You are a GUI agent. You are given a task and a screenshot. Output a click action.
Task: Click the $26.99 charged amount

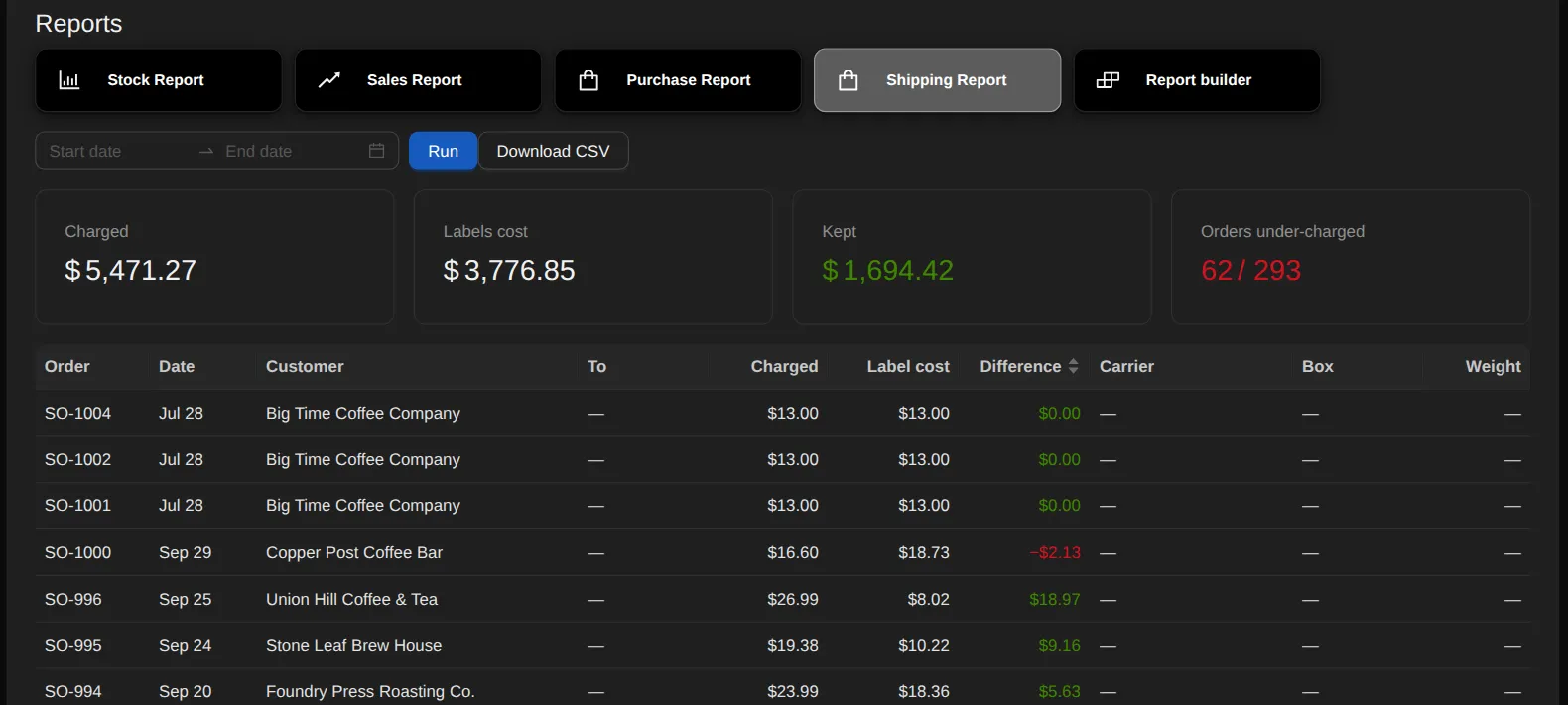[793, 599]
